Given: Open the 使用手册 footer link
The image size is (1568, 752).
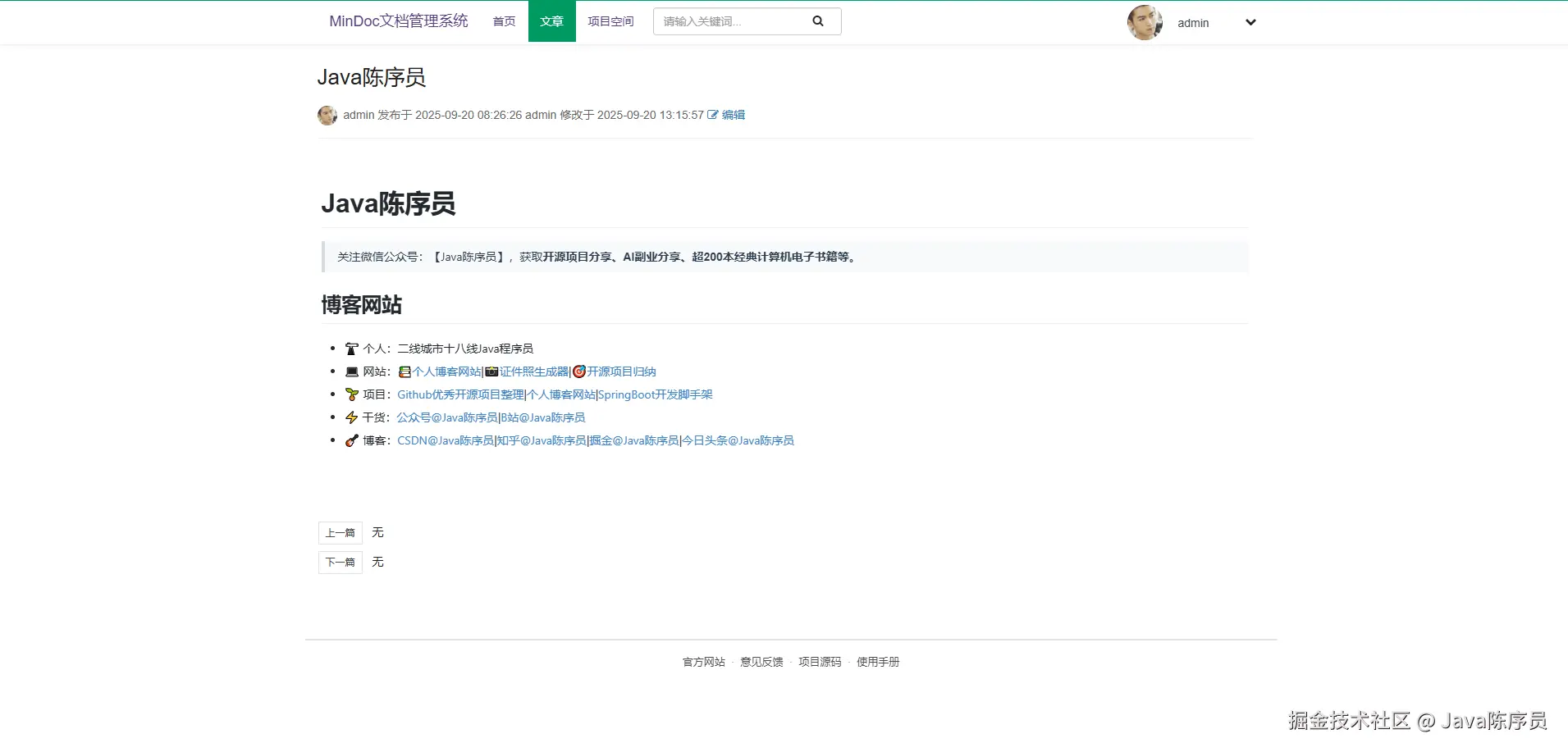Looking at the screenshot, I should (x=878, y=663).
